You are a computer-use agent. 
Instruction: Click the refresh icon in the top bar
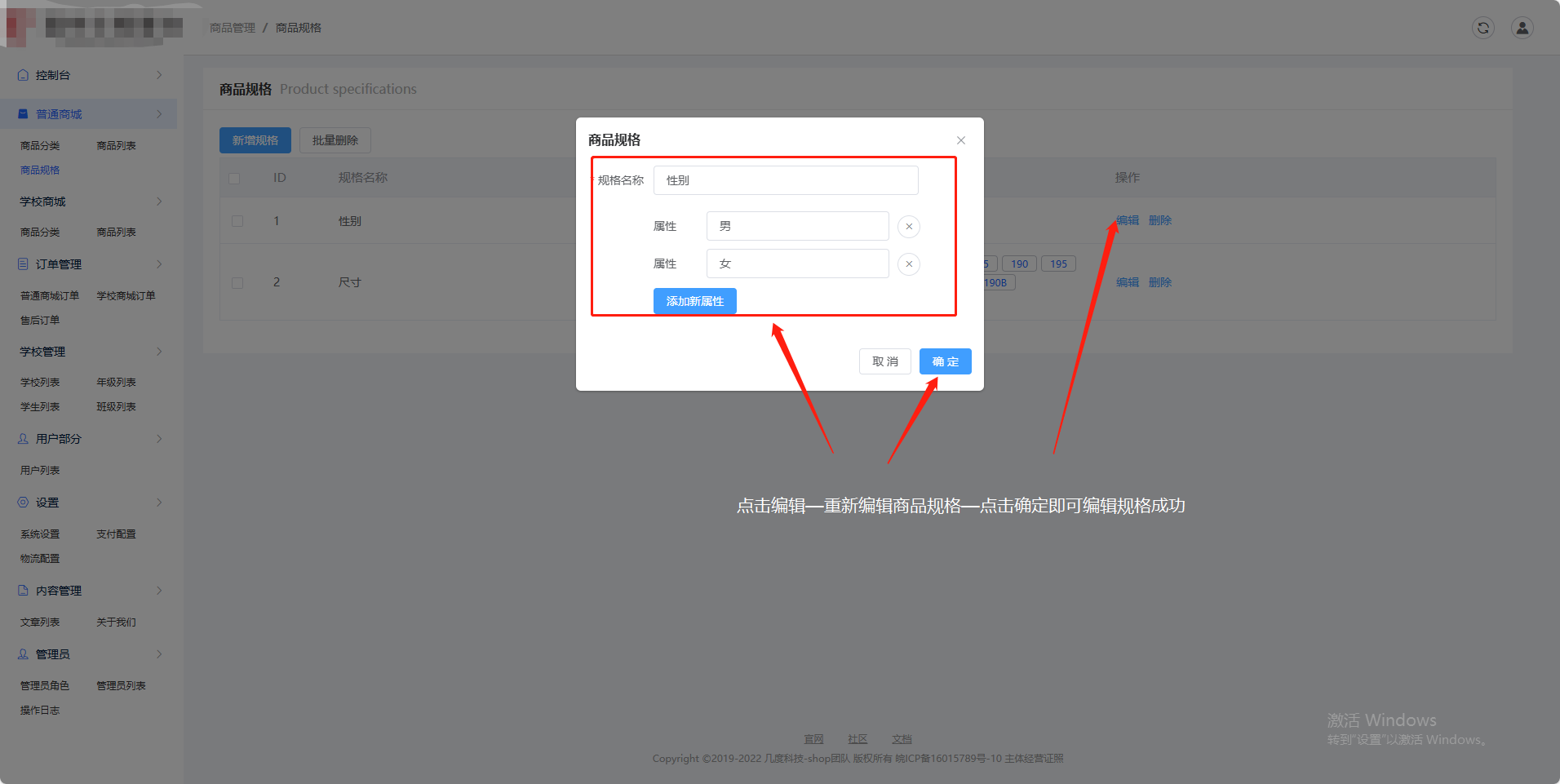click(1482, 27)
